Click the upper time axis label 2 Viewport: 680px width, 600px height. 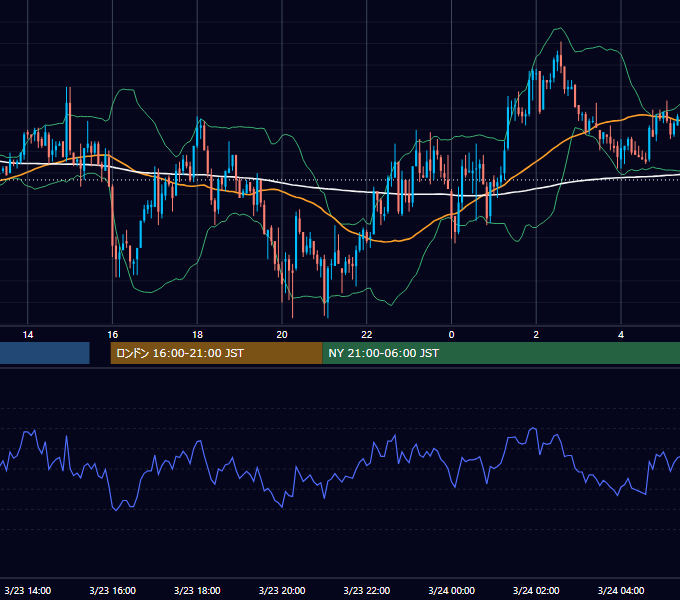pyautogui.click(x=536, y=335)
